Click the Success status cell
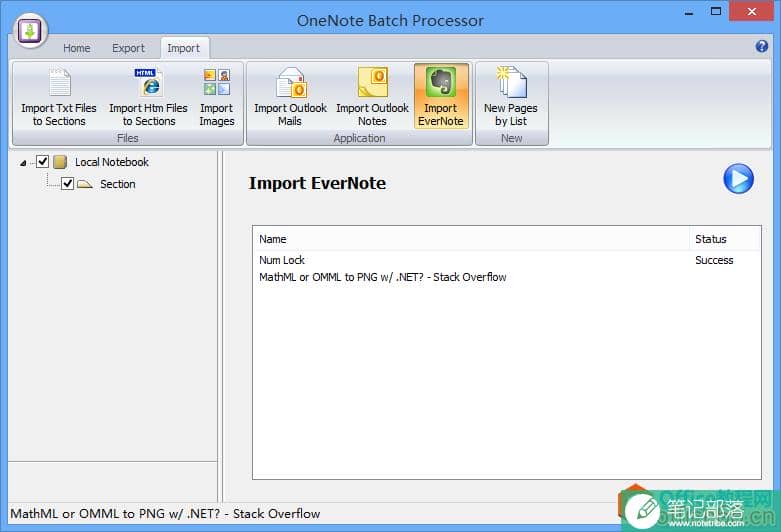The image size is (781, 532). [714, 260]
